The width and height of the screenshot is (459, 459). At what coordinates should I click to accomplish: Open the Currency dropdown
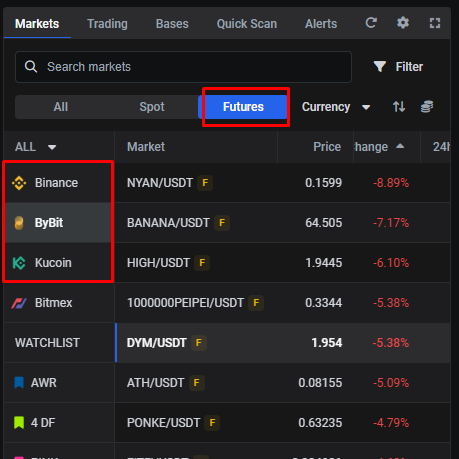(x=336, y=107)
